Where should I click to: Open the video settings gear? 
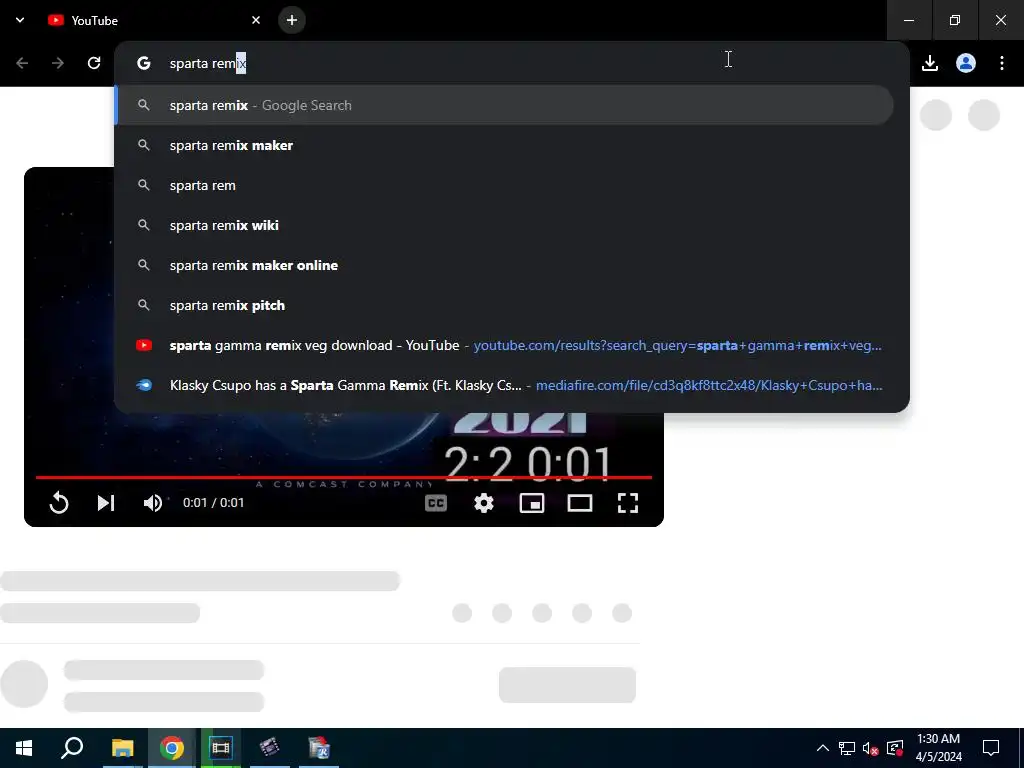tap(484, 503)
